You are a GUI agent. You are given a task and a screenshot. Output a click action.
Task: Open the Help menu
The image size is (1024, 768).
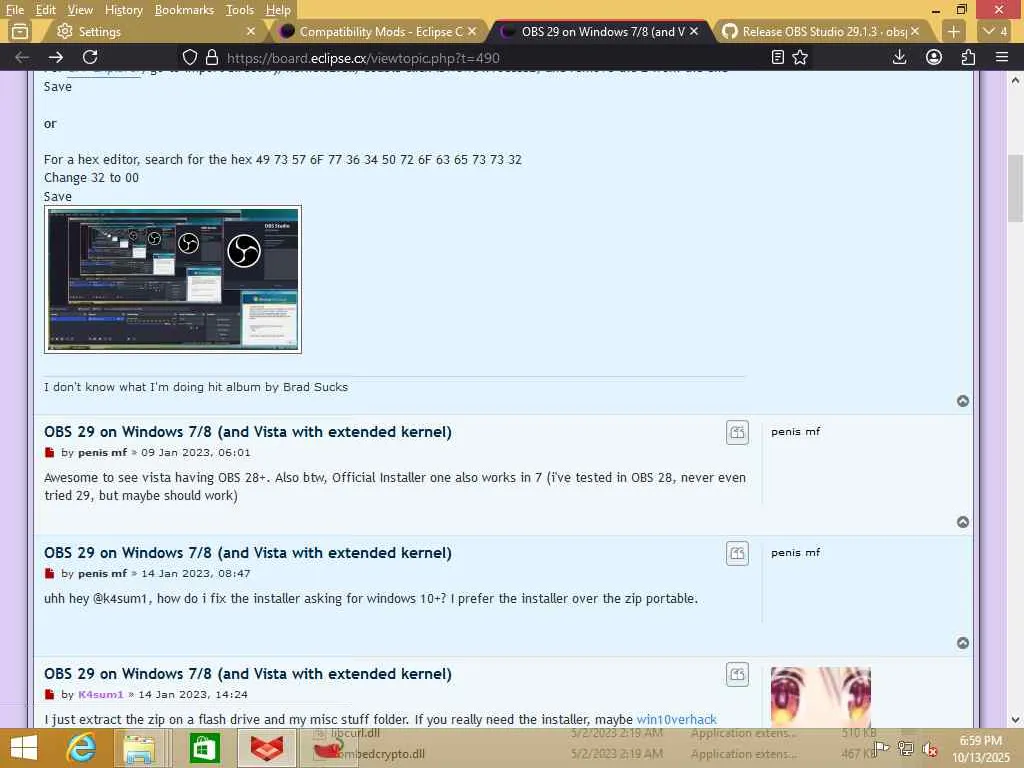[278, 10]
